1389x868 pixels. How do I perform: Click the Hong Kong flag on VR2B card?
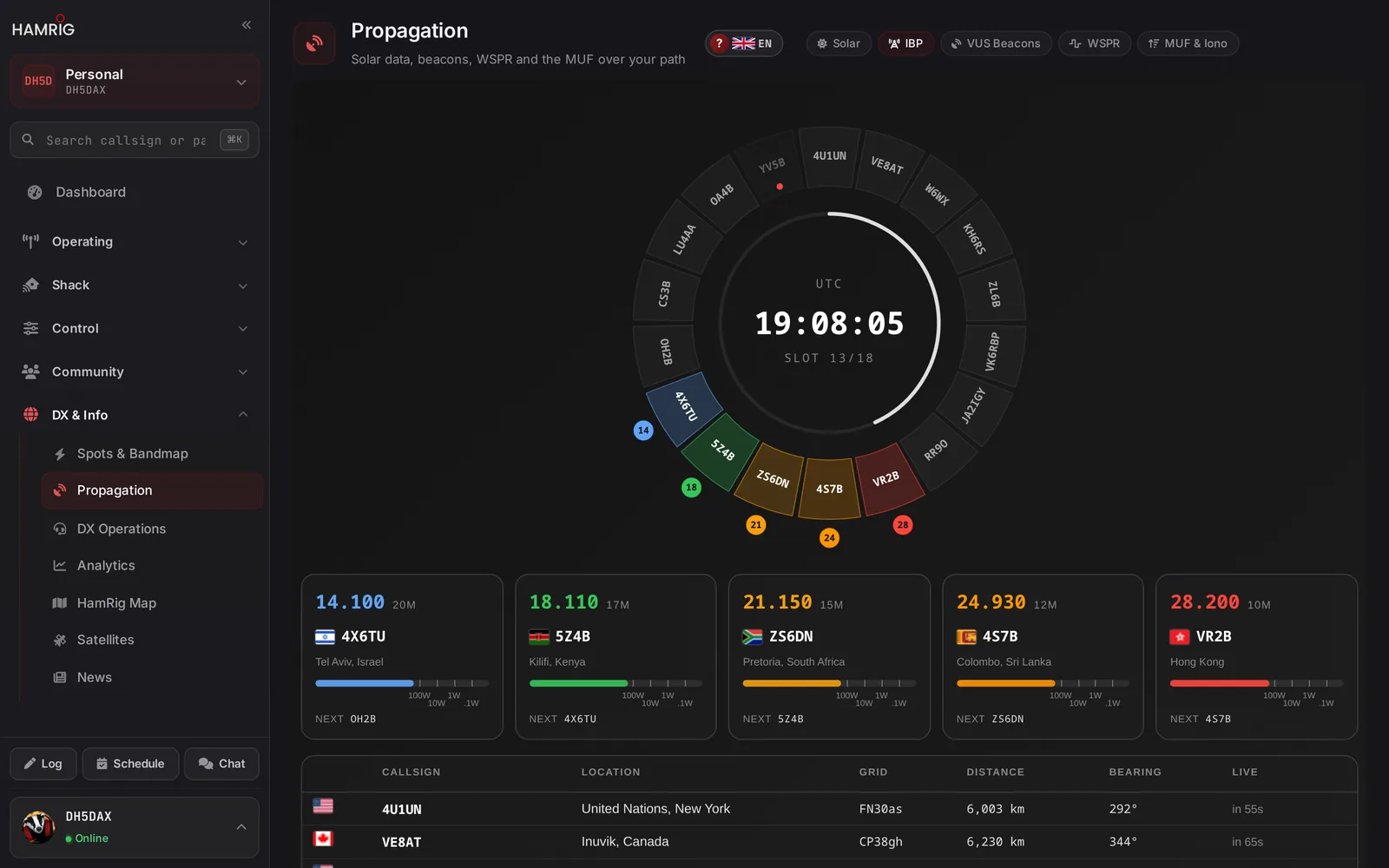pos(1180,637)
